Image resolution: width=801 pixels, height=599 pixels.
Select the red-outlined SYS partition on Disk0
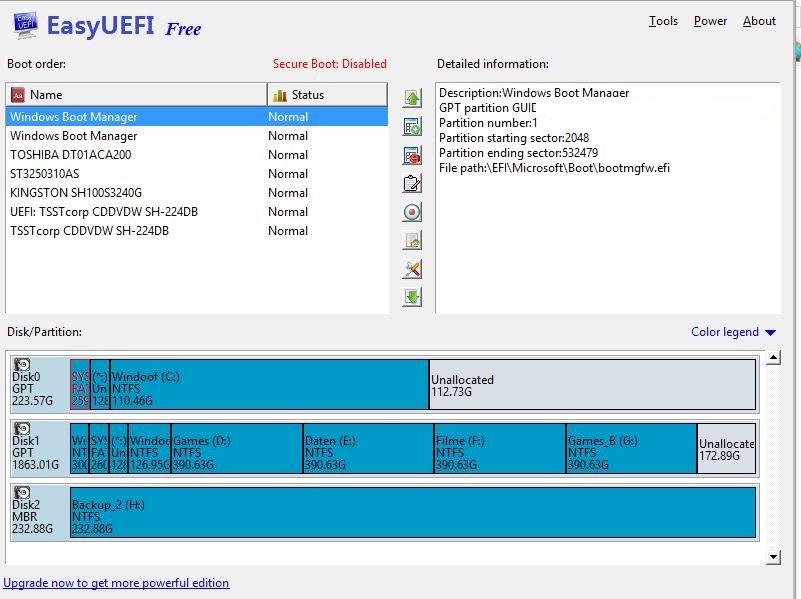(x=80, y=385)
